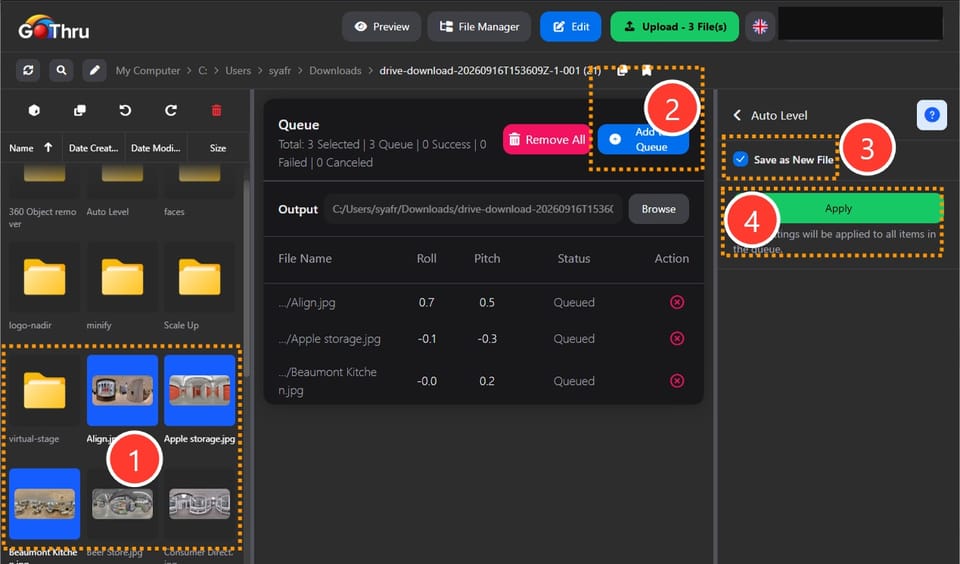Click the Pitch value -0.3
960x564 pixels.
pos(487,339)
